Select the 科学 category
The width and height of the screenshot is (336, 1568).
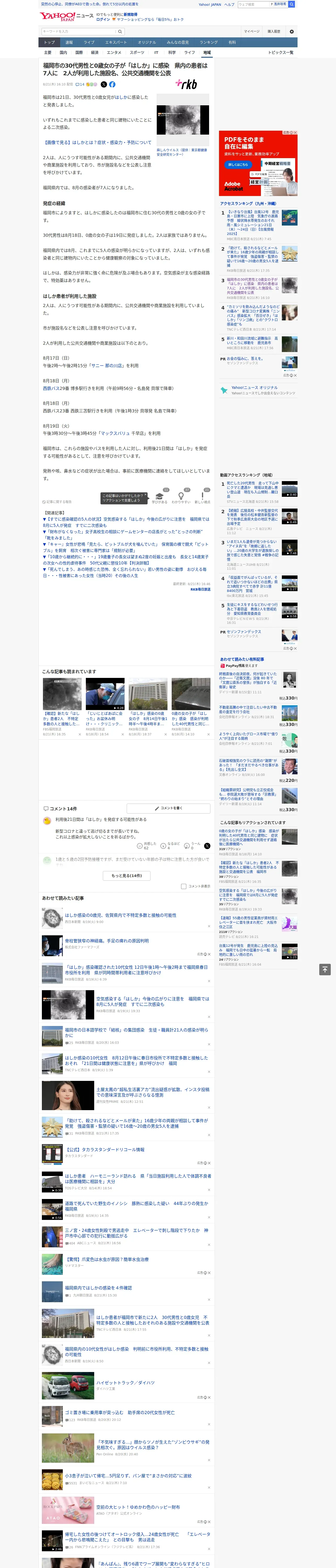click(172, 52)
